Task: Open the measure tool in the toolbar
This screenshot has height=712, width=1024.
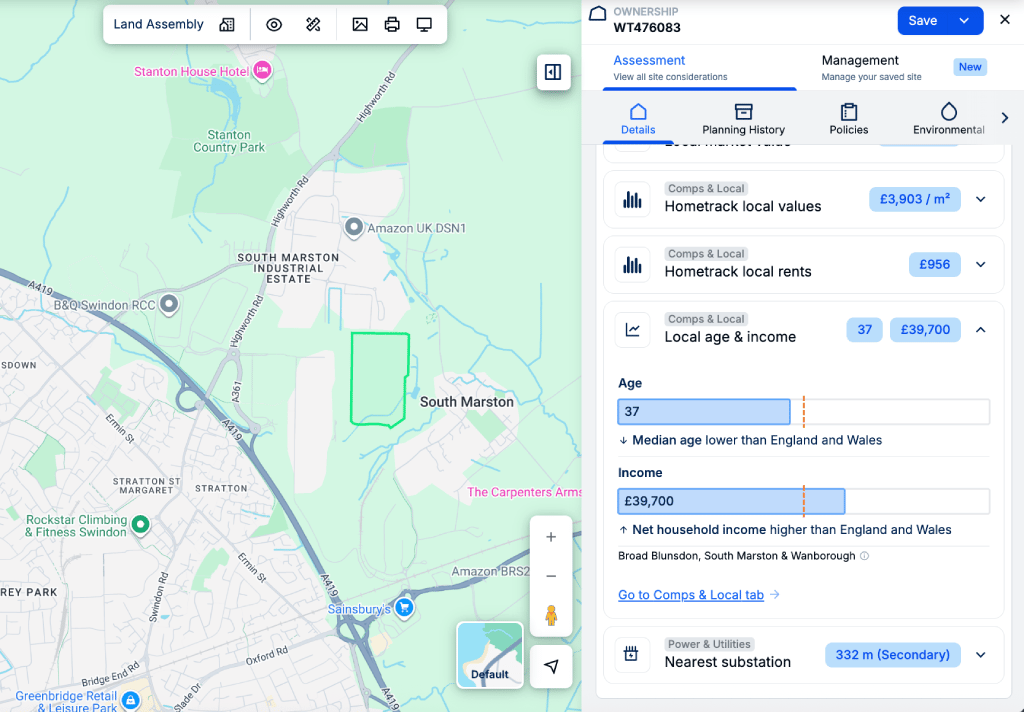Action: point(314,23)
